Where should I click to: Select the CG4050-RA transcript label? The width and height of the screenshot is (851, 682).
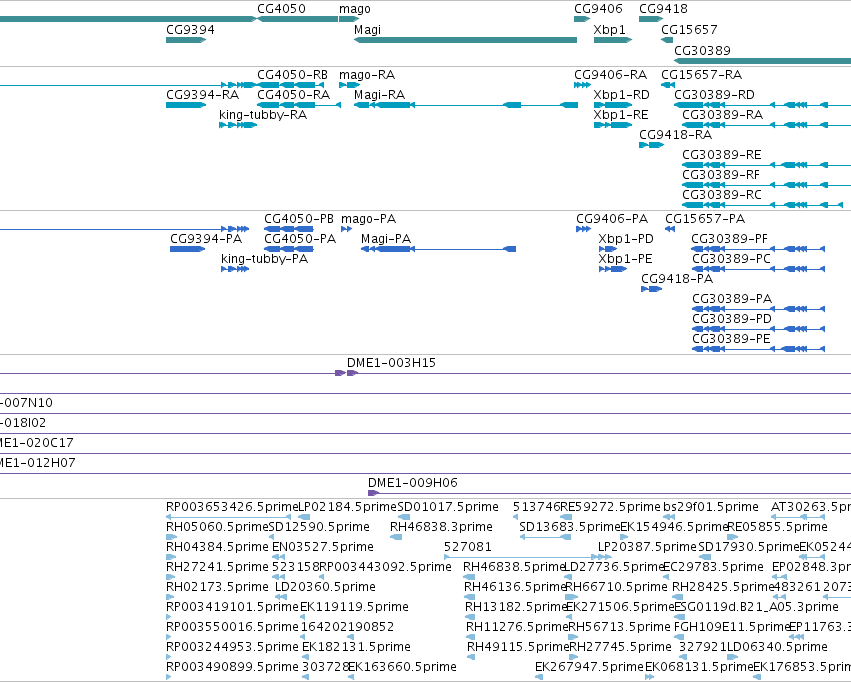[x=294, y=94]
